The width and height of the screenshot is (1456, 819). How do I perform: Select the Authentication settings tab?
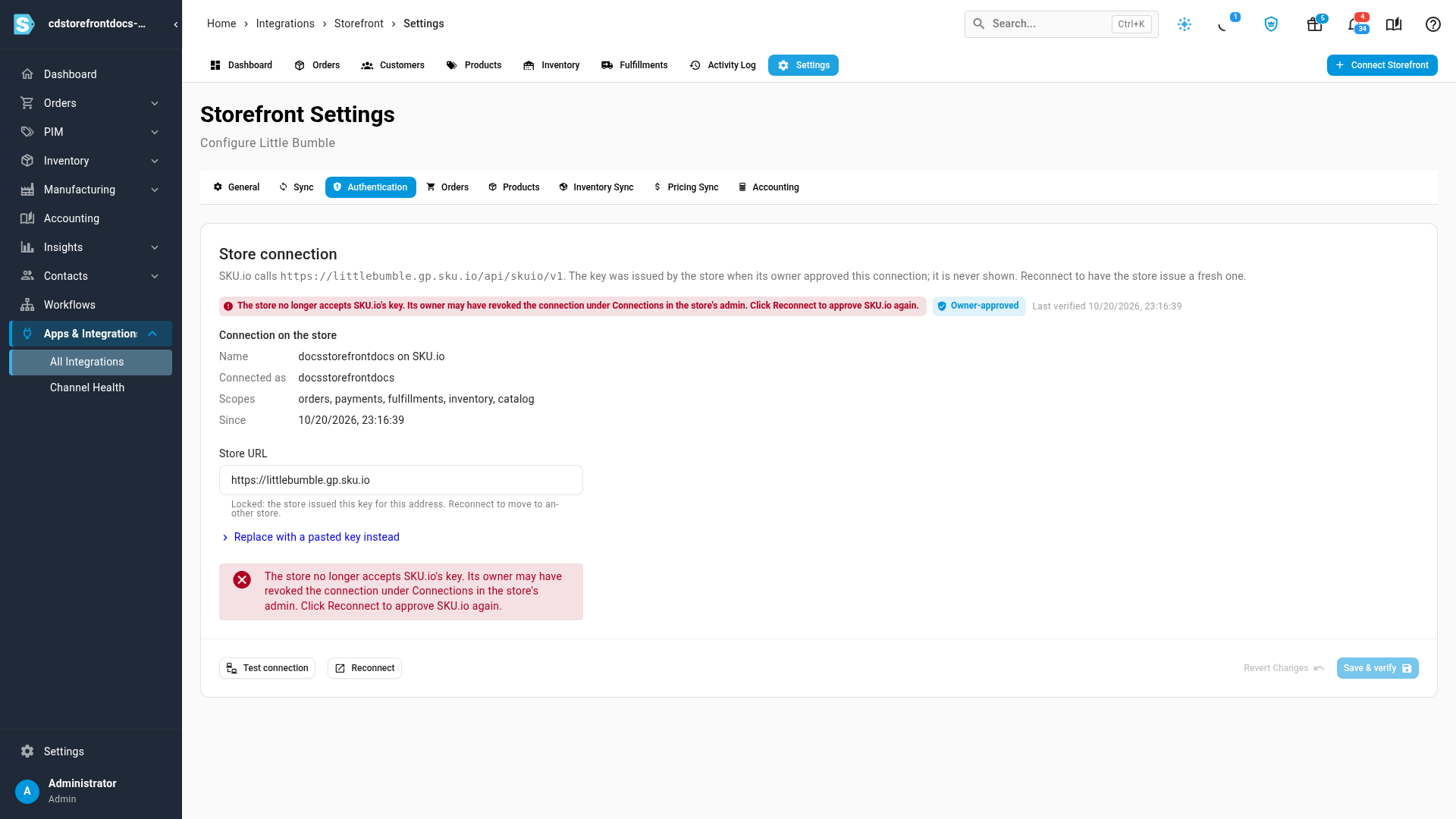point(371,187)
